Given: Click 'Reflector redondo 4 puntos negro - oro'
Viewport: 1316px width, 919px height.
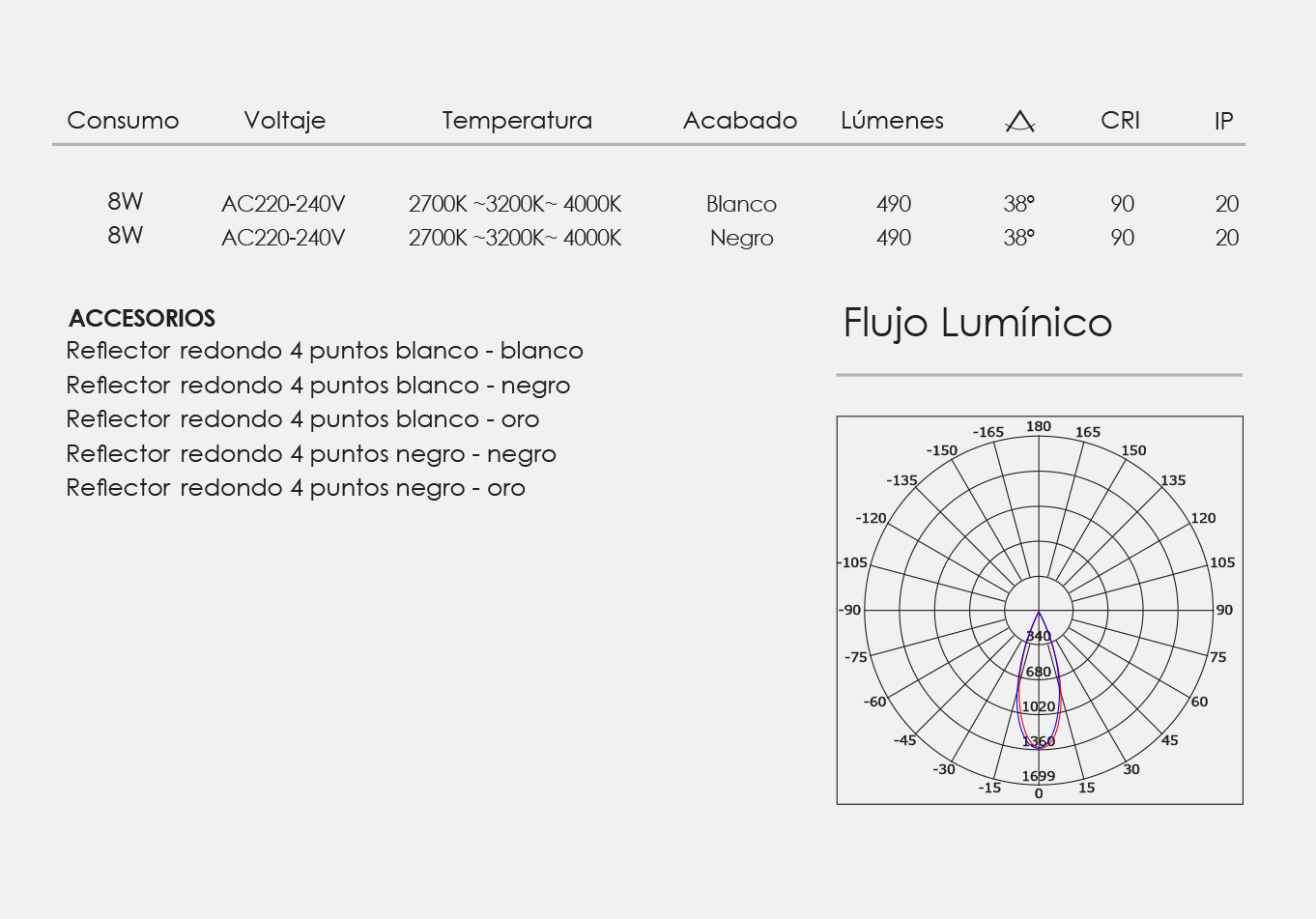Looking at the screenshot, I should click(296, 488).
